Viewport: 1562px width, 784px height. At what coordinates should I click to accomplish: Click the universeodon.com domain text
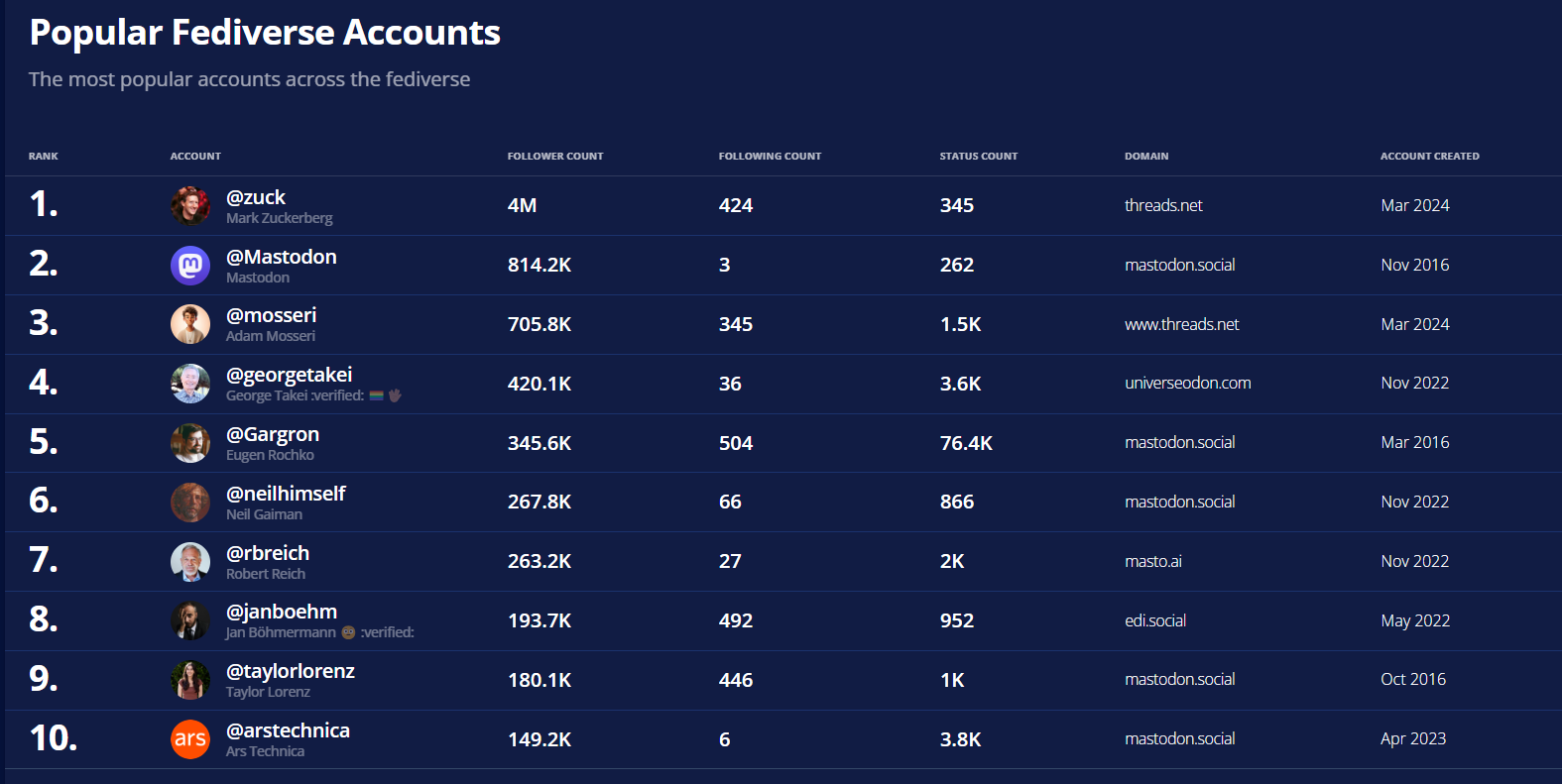click(x=1187, y=383)
